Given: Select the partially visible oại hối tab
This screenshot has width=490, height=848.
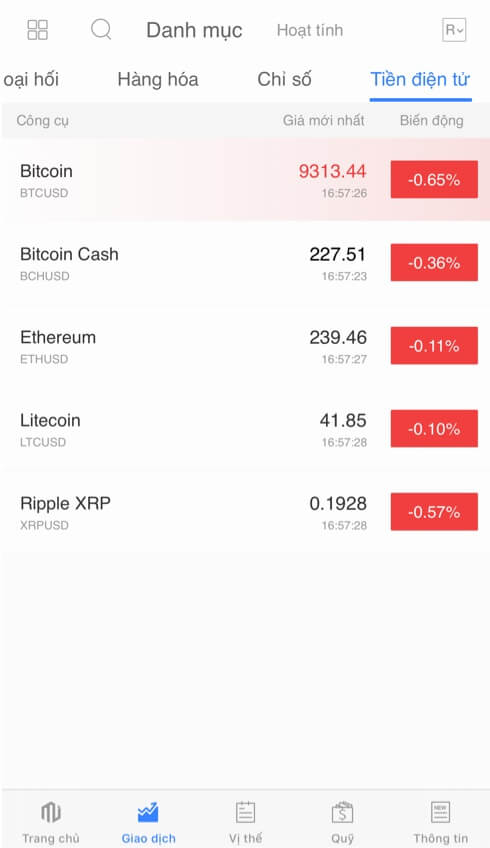Looking at the screenshot, I should point(31,80).
